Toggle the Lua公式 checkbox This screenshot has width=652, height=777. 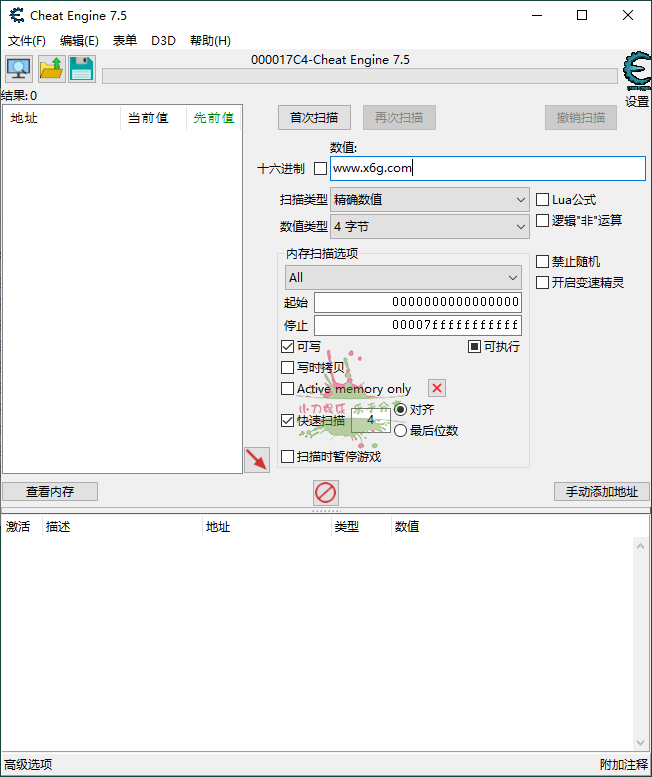[x=543, y=200]
